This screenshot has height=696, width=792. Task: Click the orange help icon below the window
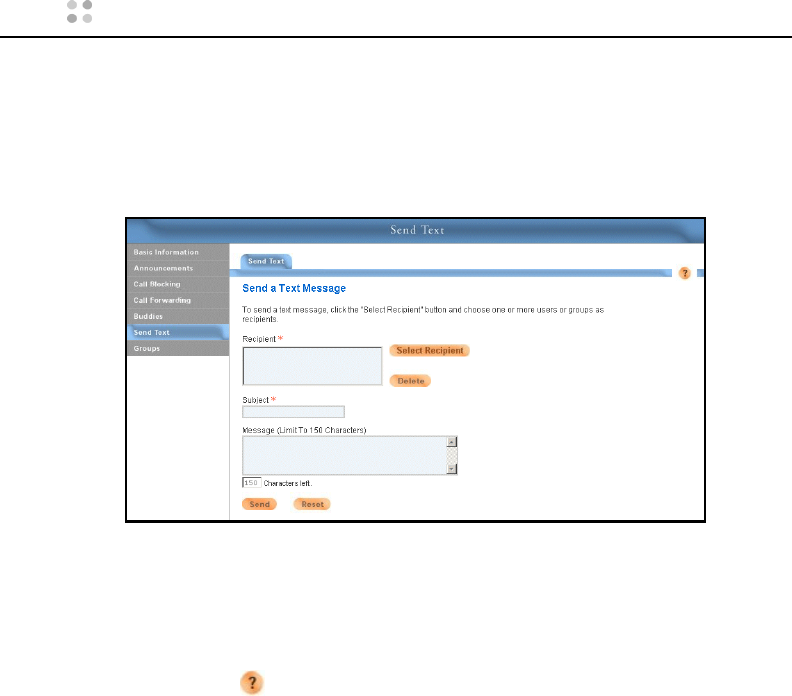(252, 683)
